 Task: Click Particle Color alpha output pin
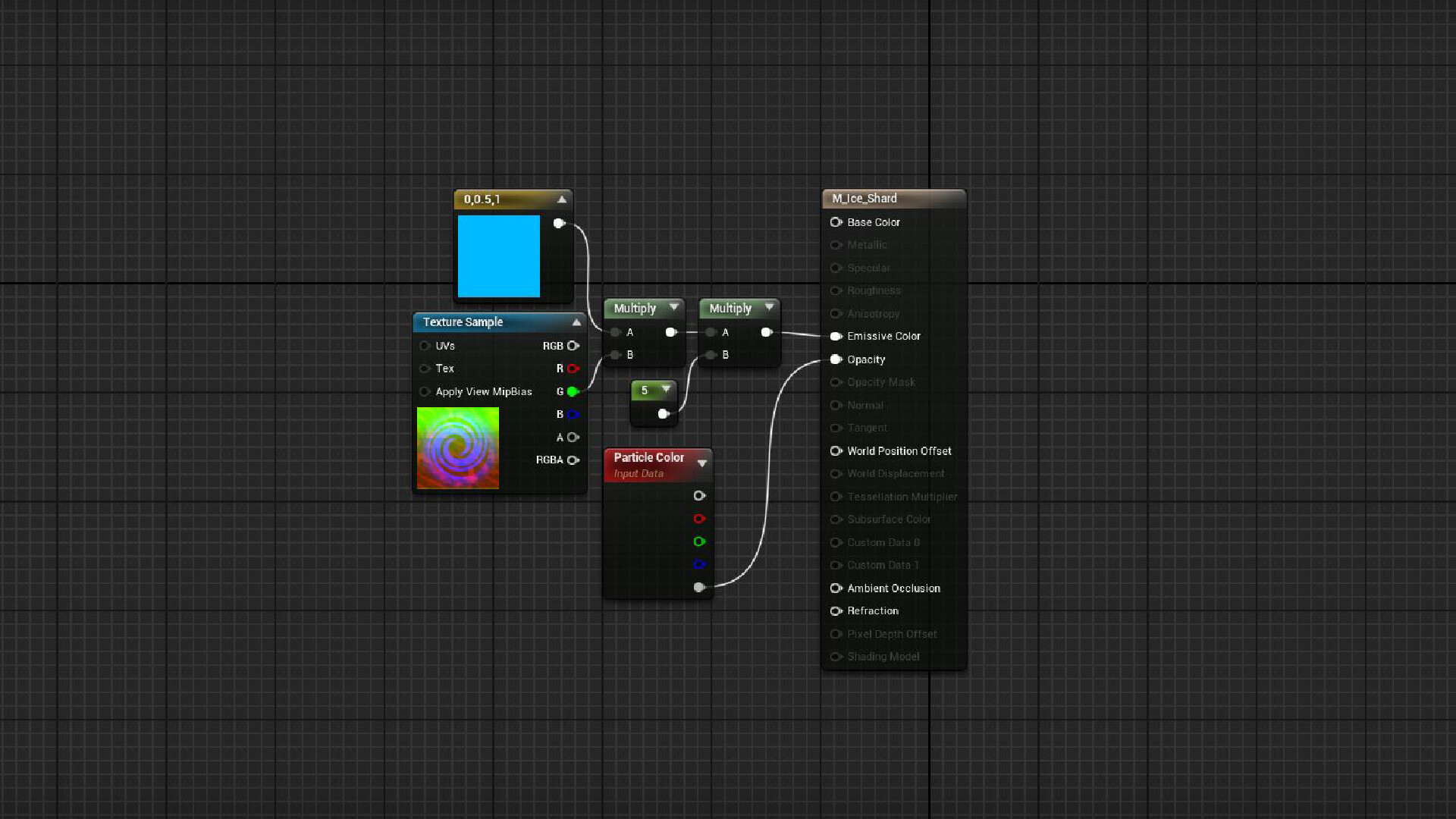coord(699,587)
